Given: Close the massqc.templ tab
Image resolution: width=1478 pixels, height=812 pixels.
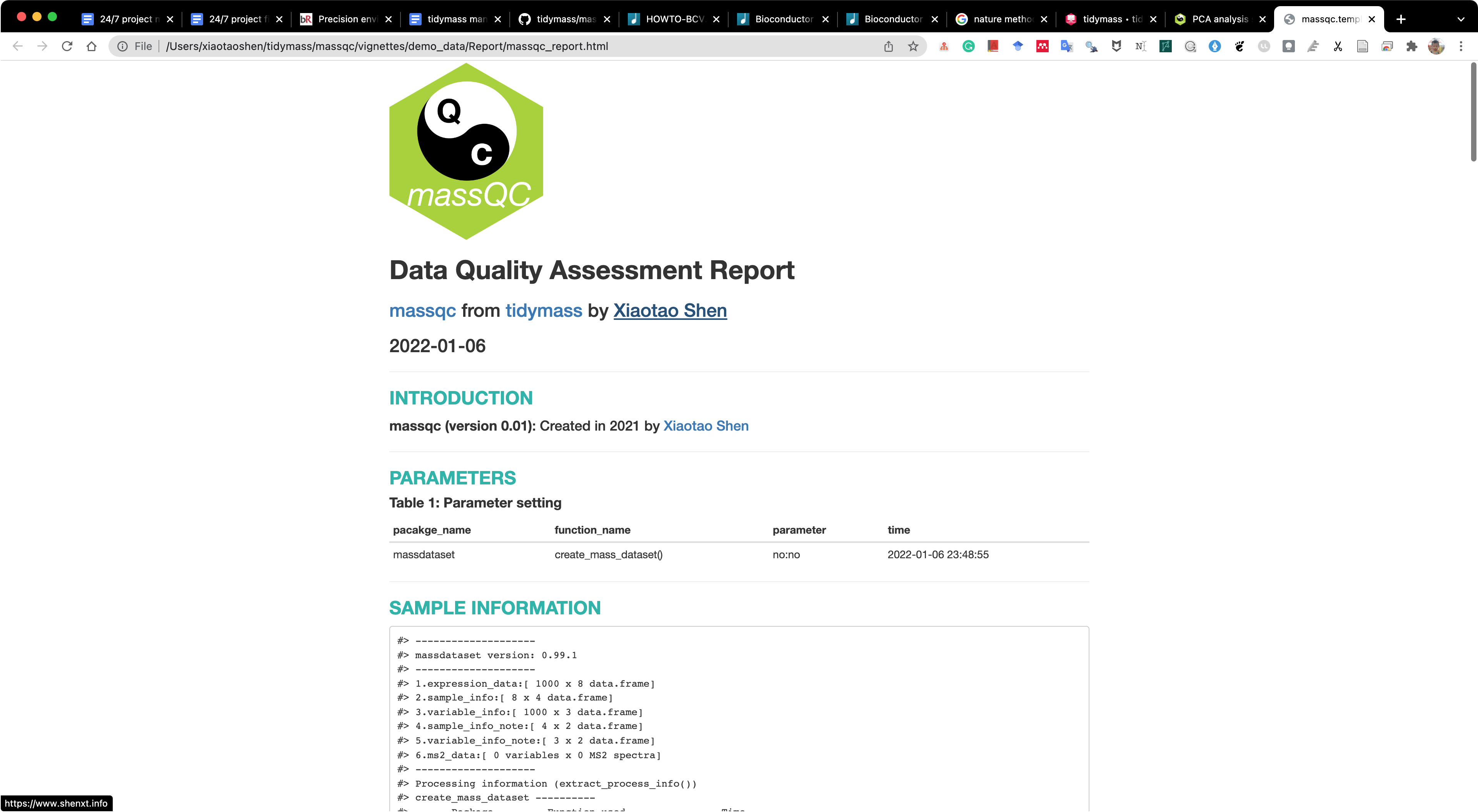Looking at the screenshot, I should (1371, 19).
